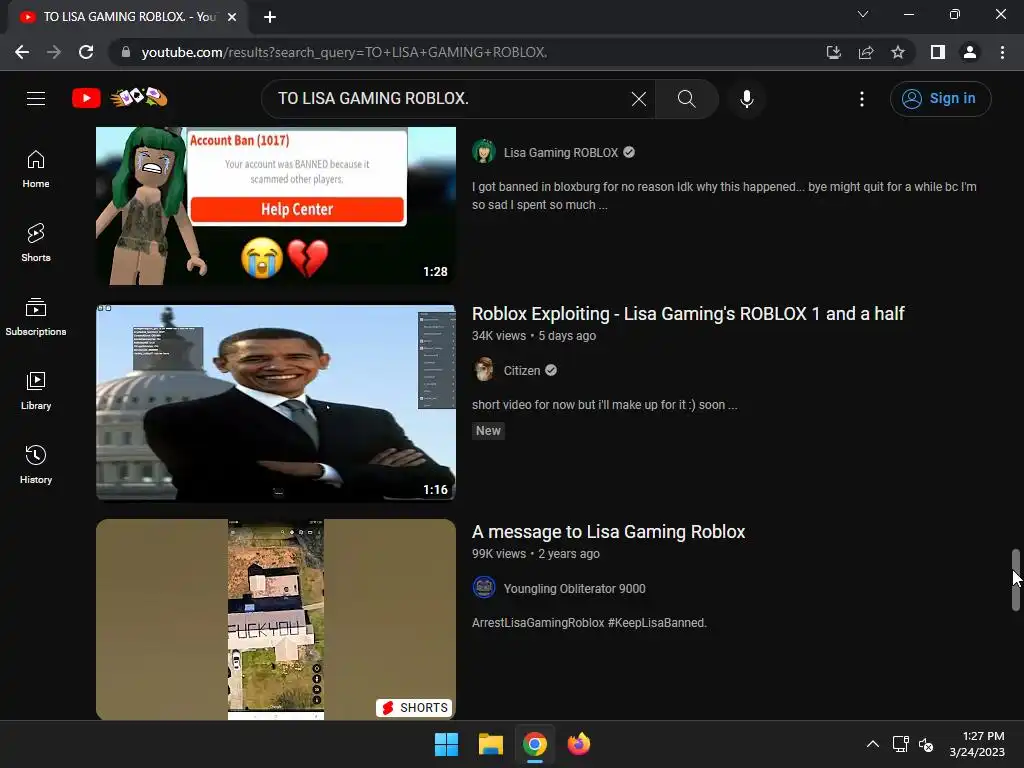Show hidden system tray icons
This screenshot has height=768, width=1024.
[872, 744]
